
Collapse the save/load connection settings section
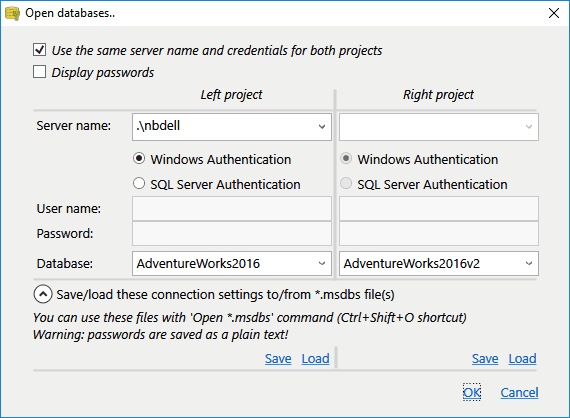(x=43, y=294)
